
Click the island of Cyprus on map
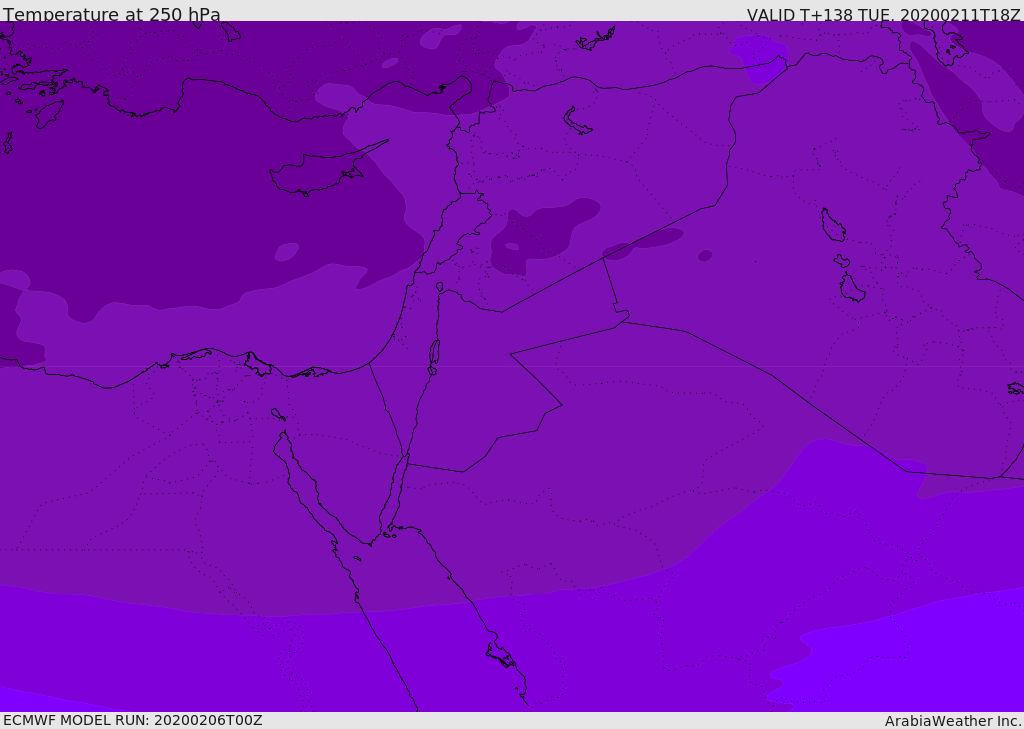[323, 171]
